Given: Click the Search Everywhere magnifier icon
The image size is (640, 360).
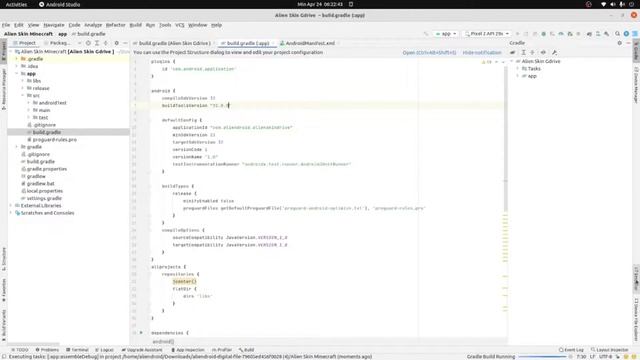Looking at the screenshot, I should coord(618,33).
